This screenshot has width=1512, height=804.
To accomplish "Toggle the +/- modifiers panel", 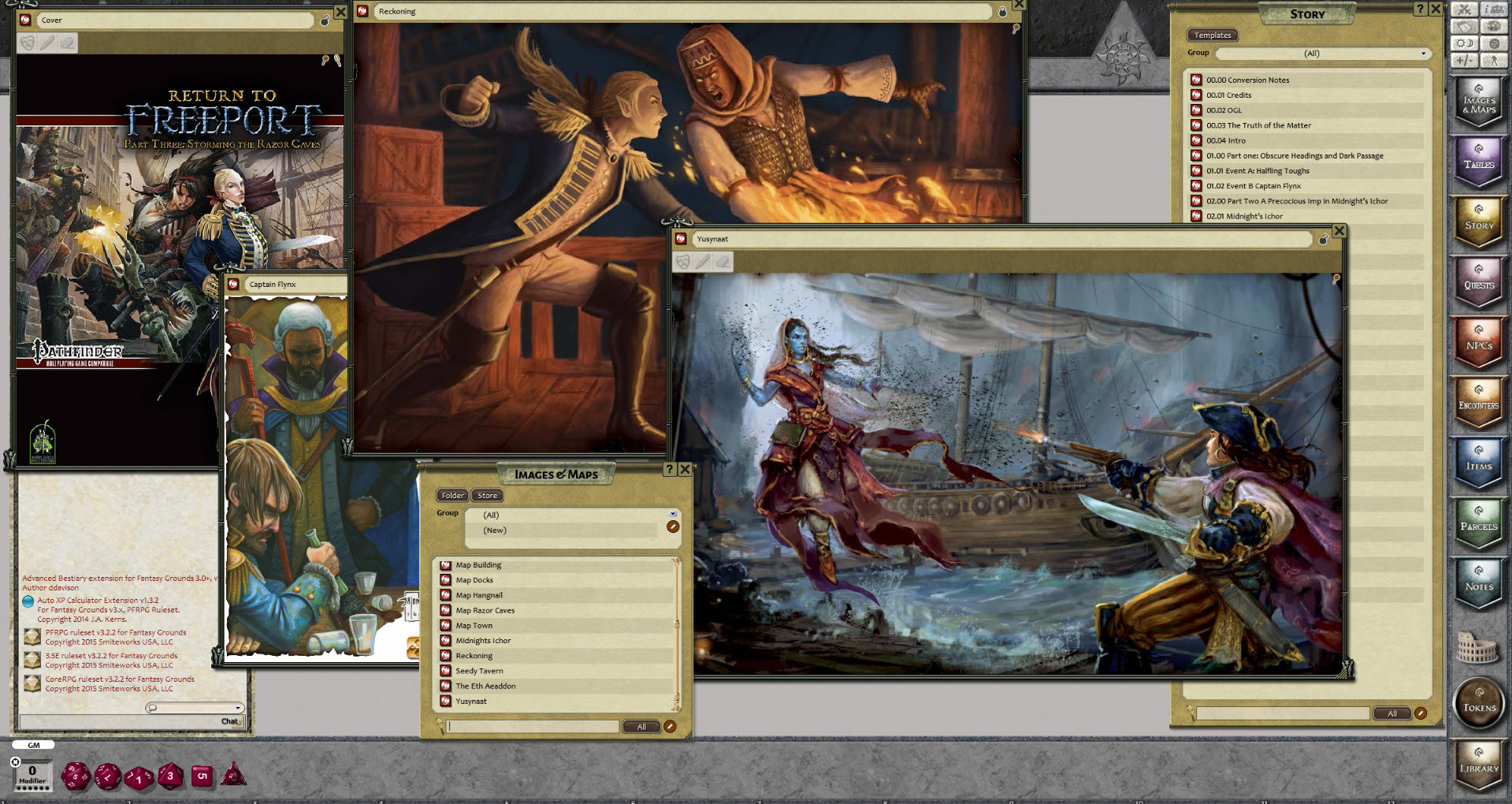I will point(1465,61).
